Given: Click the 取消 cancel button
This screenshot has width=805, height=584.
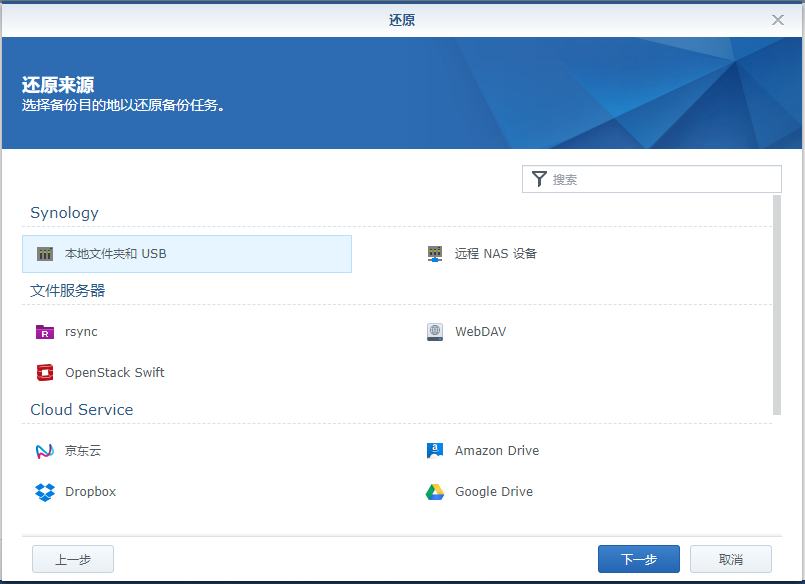Looking at the screenshot, I should [731, 559].
